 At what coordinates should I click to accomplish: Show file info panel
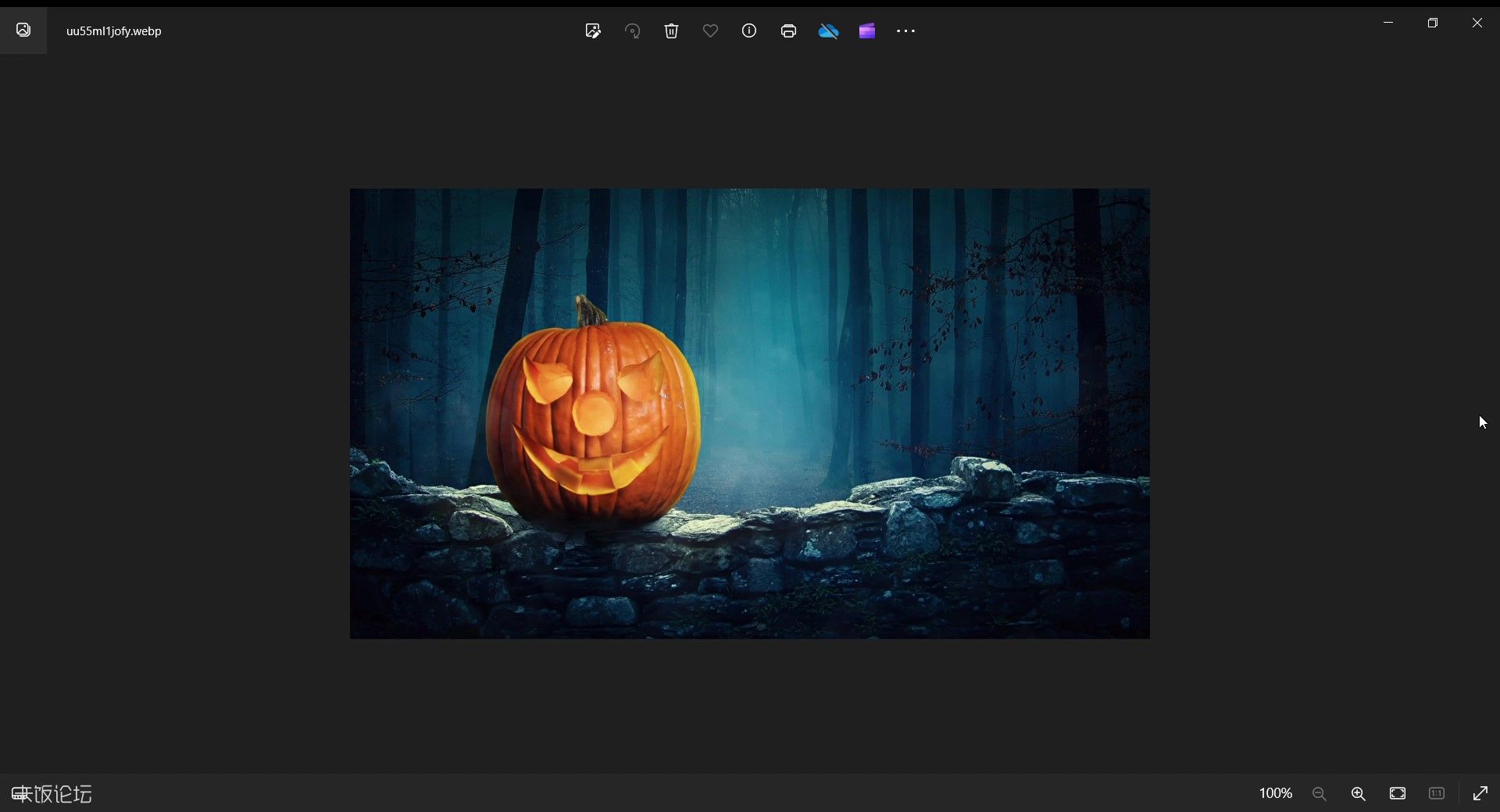[749, 31]
